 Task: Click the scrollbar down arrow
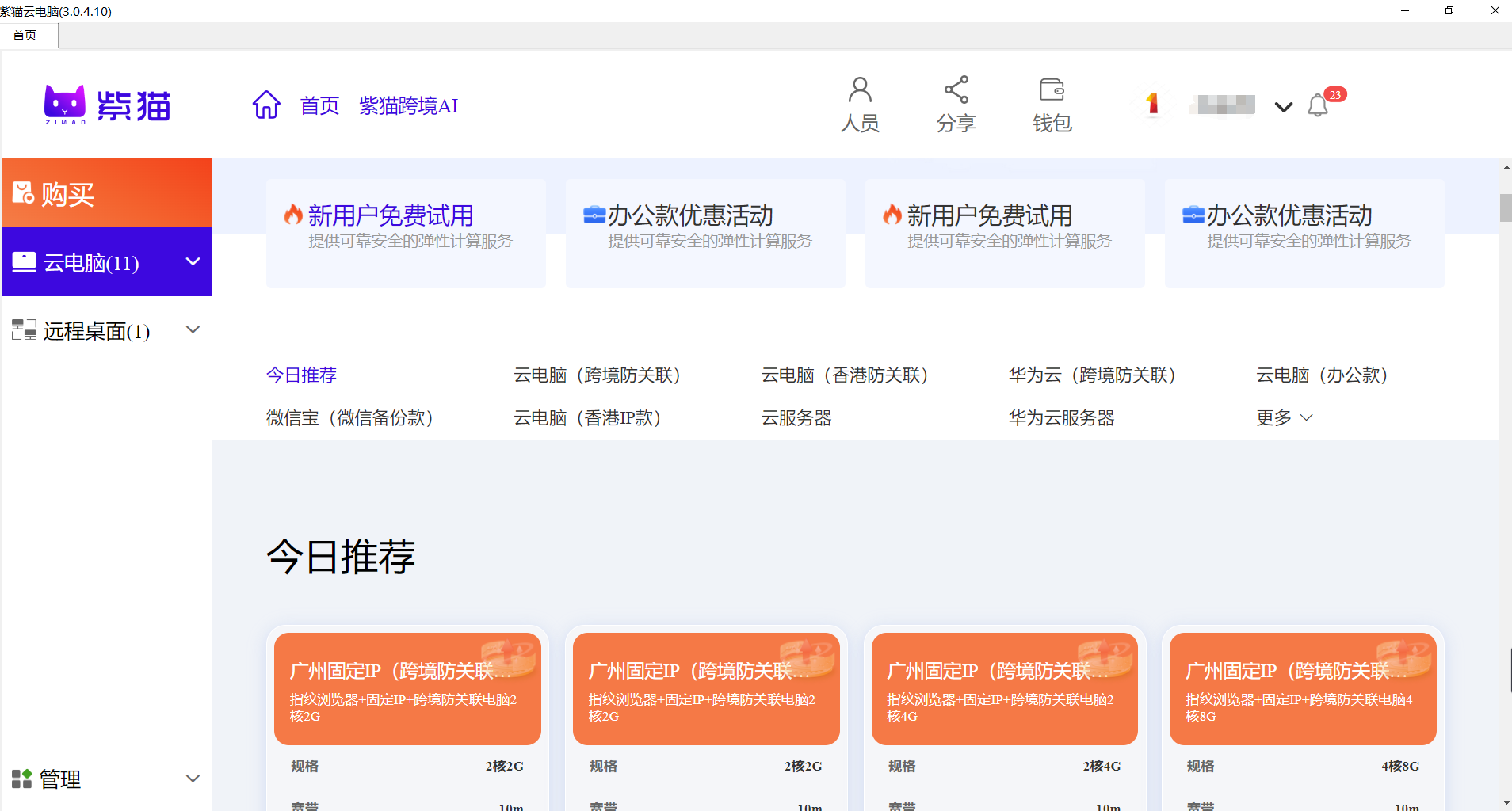[1506, 803]
